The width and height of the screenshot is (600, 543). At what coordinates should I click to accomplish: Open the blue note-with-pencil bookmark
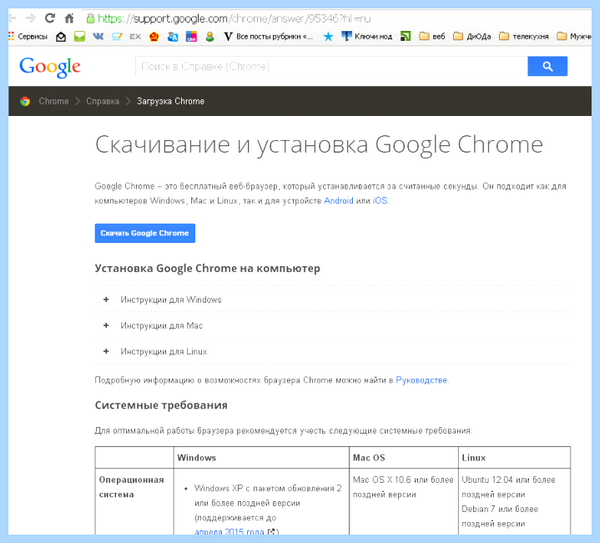[117, 37]
